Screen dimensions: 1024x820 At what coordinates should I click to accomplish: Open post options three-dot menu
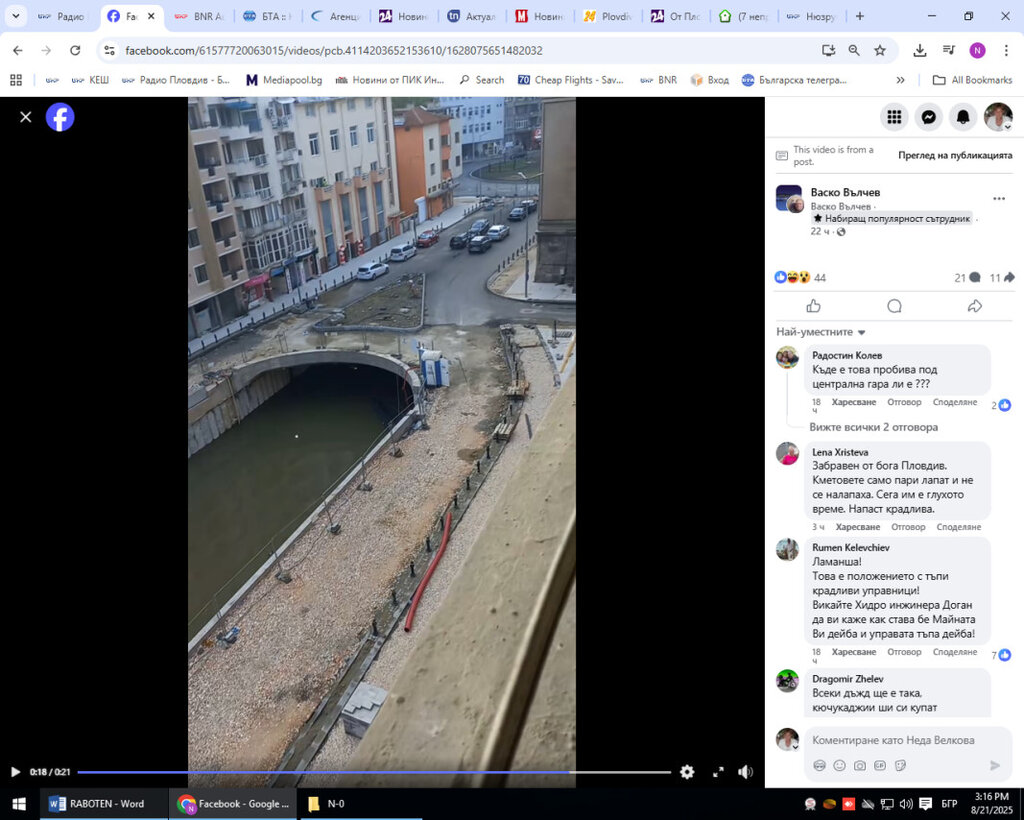pyautogui.click(x=999, y=198)
